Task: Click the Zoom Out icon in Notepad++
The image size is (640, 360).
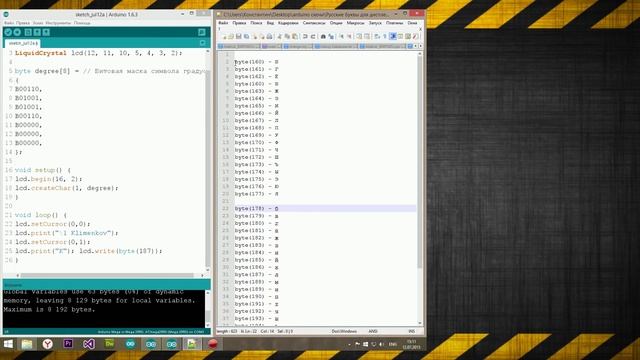Action: tap(349, 36)
